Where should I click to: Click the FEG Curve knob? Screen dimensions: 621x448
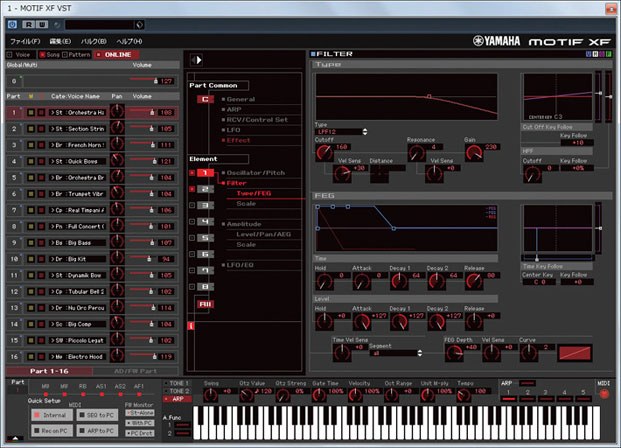(528, 353)
